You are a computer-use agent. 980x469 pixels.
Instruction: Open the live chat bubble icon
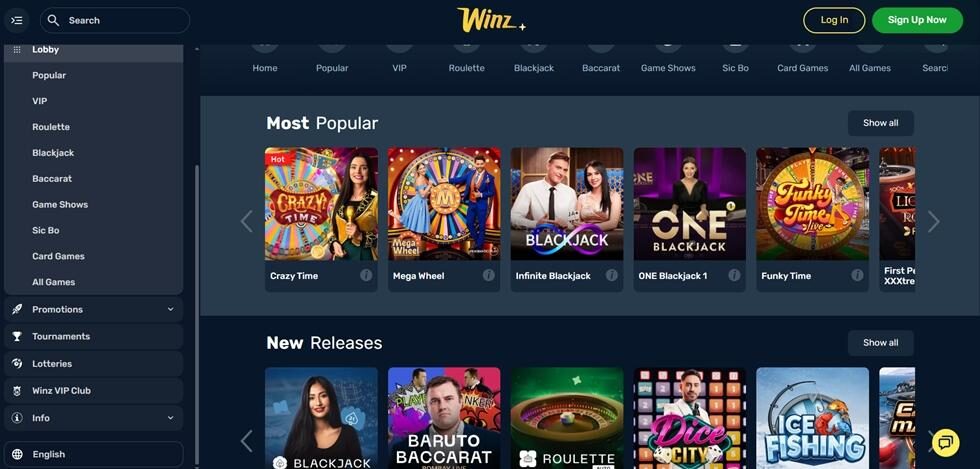click(x=945, y=442)
